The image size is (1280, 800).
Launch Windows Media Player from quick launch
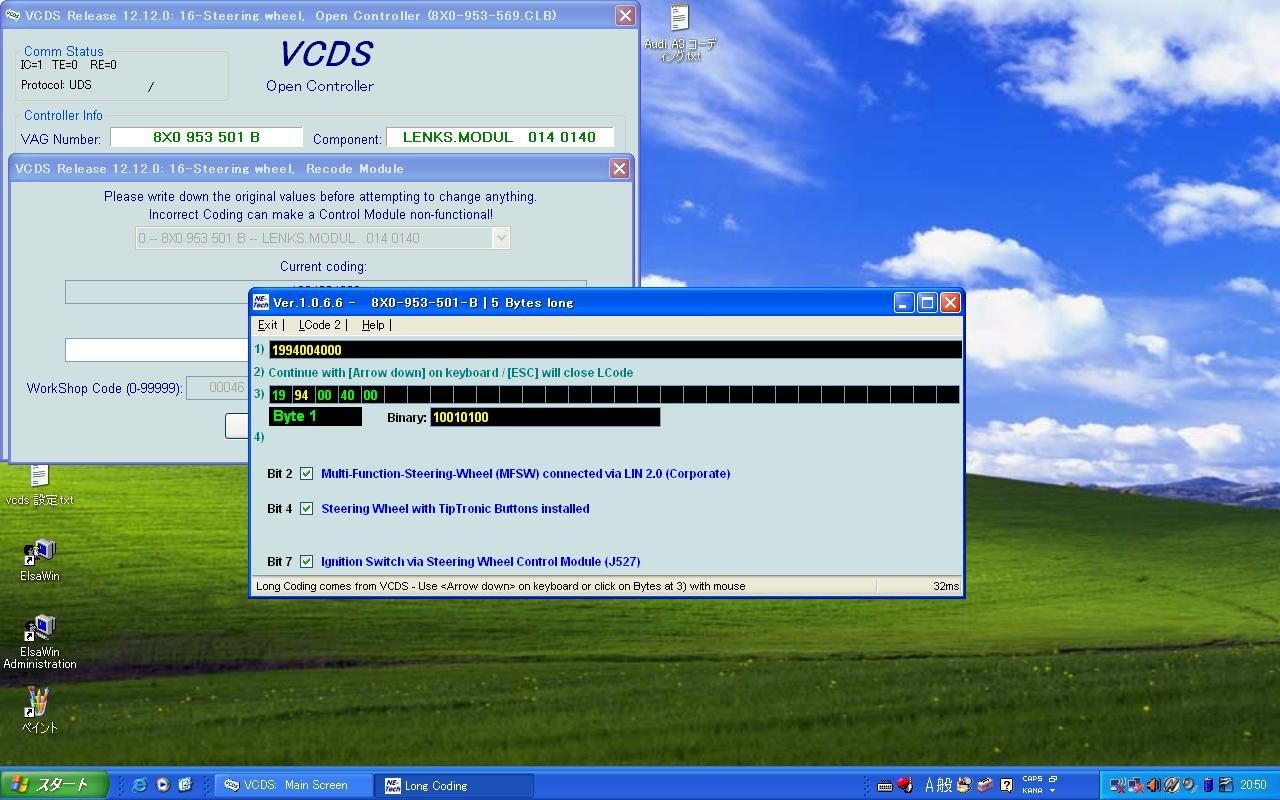pyautogui.click(x=162, y=785)
